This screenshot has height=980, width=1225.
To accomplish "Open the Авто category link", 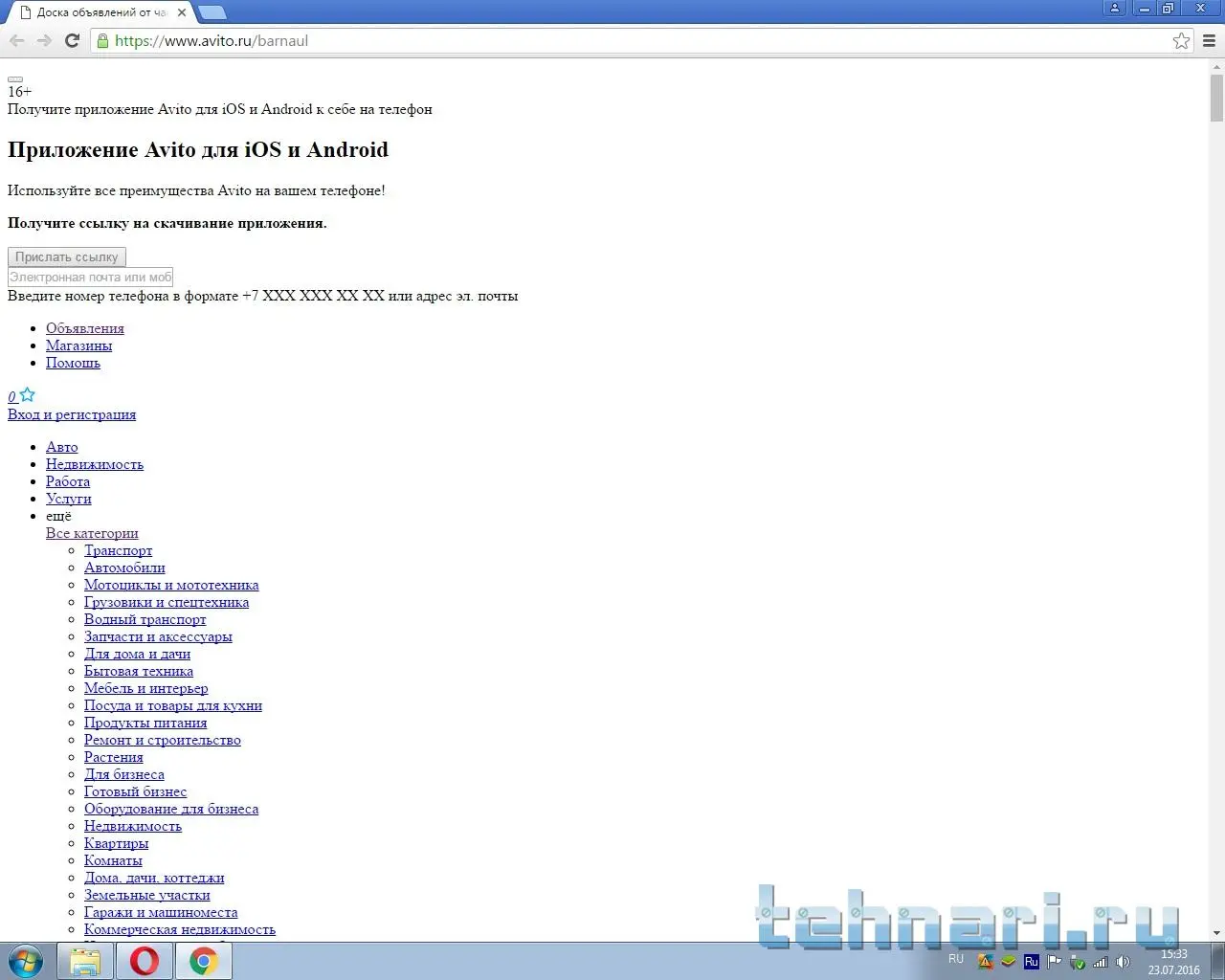I will [x=62, y=447].
